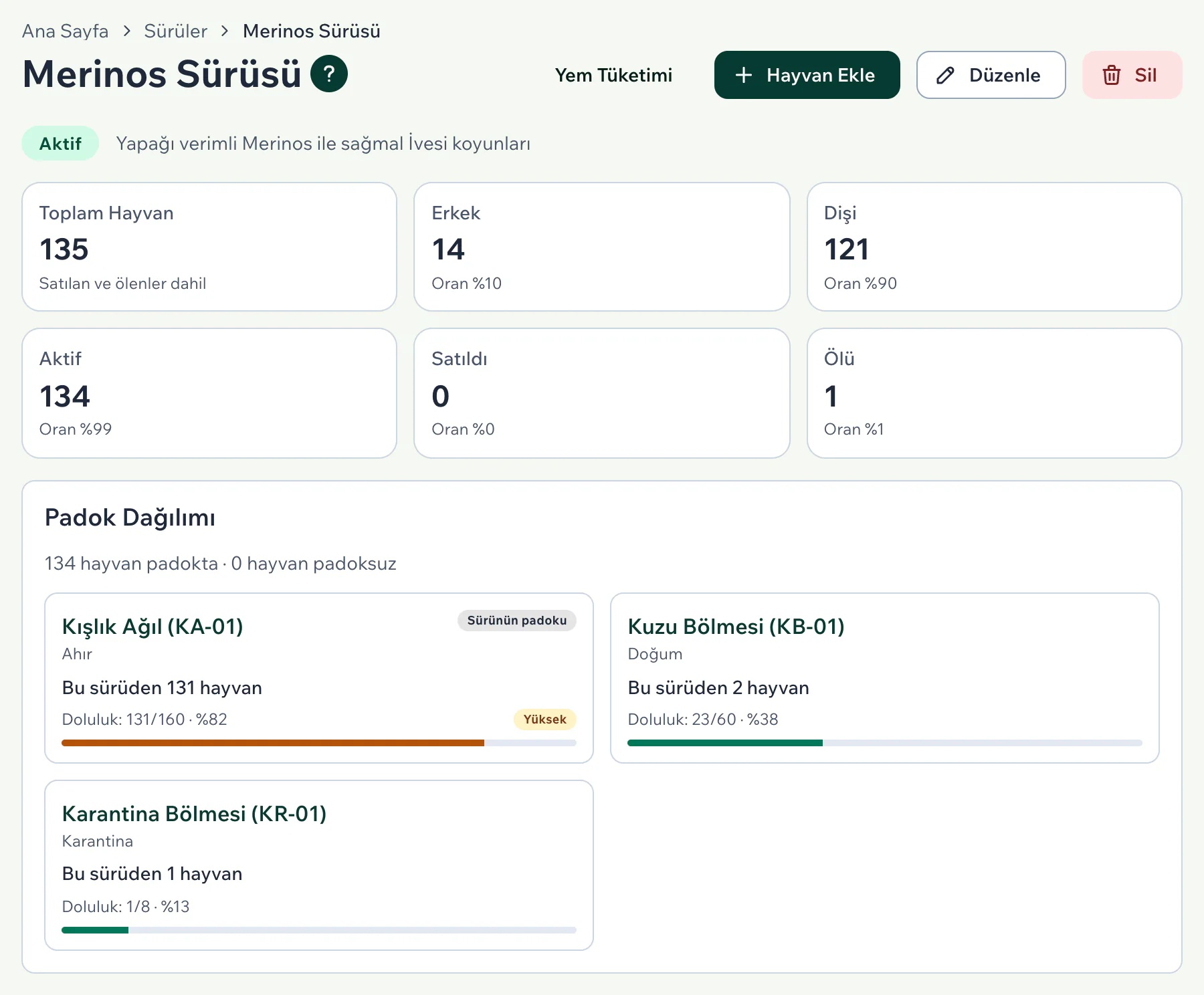
Task: Click 'Doluluk: 1/8 · %13' text
Action: pos(126,907)
